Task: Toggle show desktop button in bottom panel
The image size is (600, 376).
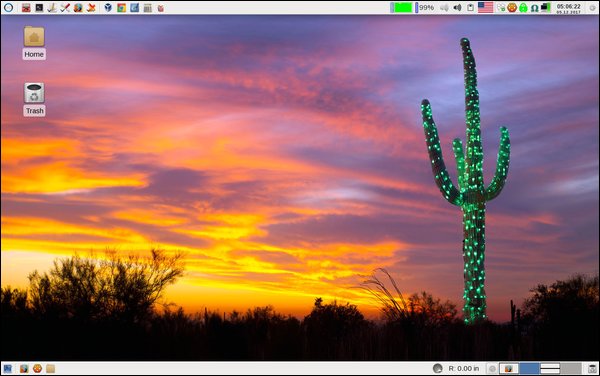Action: click(8, 368)
